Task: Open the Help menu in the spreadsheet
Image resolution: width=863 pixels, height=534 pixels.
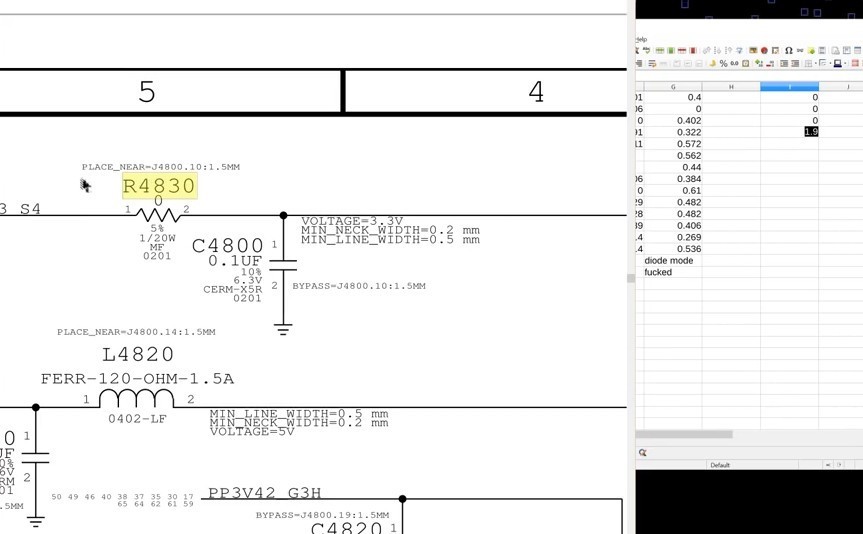Action: [x=641, y=40]
